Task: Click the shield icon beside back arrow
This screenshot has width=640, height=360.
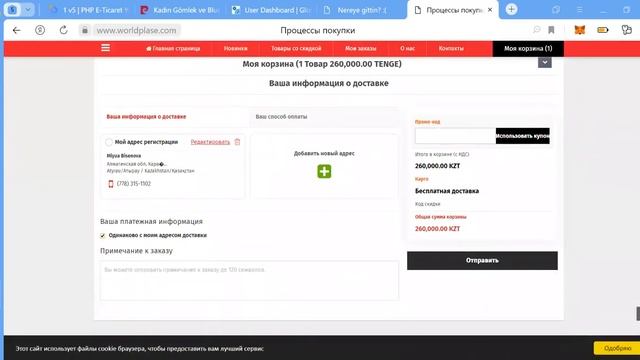Action: (40, 30)
